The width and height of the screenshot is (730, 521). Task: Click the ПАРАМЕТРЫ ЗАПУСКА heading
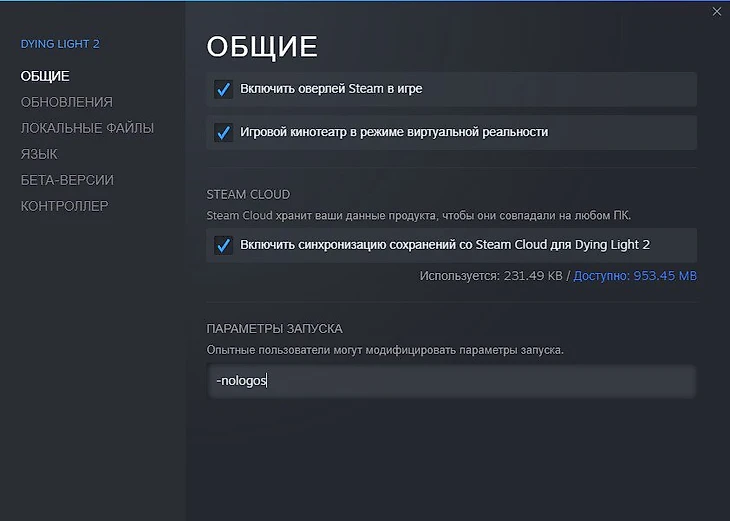[274, 329]
